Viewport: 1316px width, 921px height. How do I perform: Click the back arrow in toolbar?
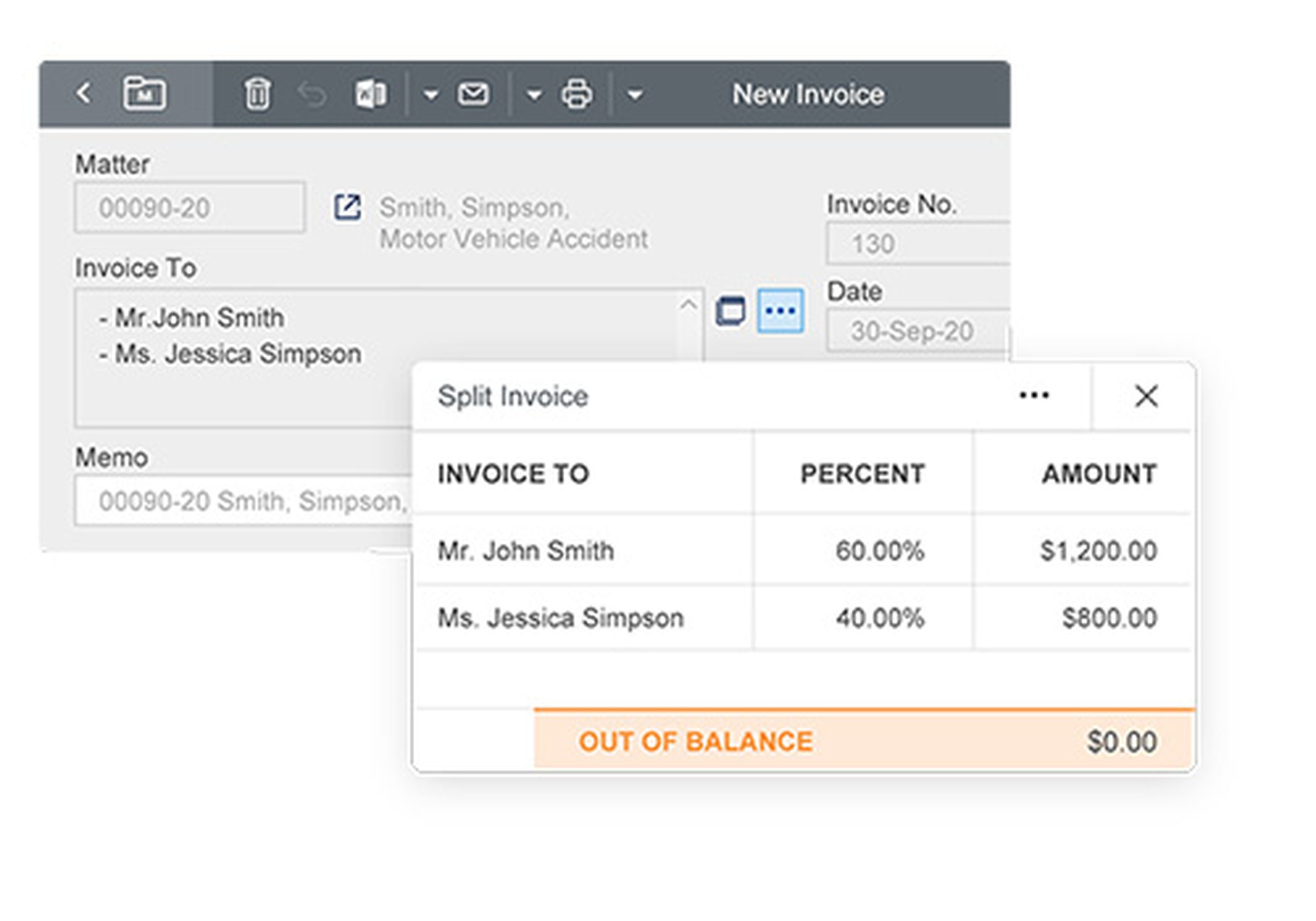84,93
